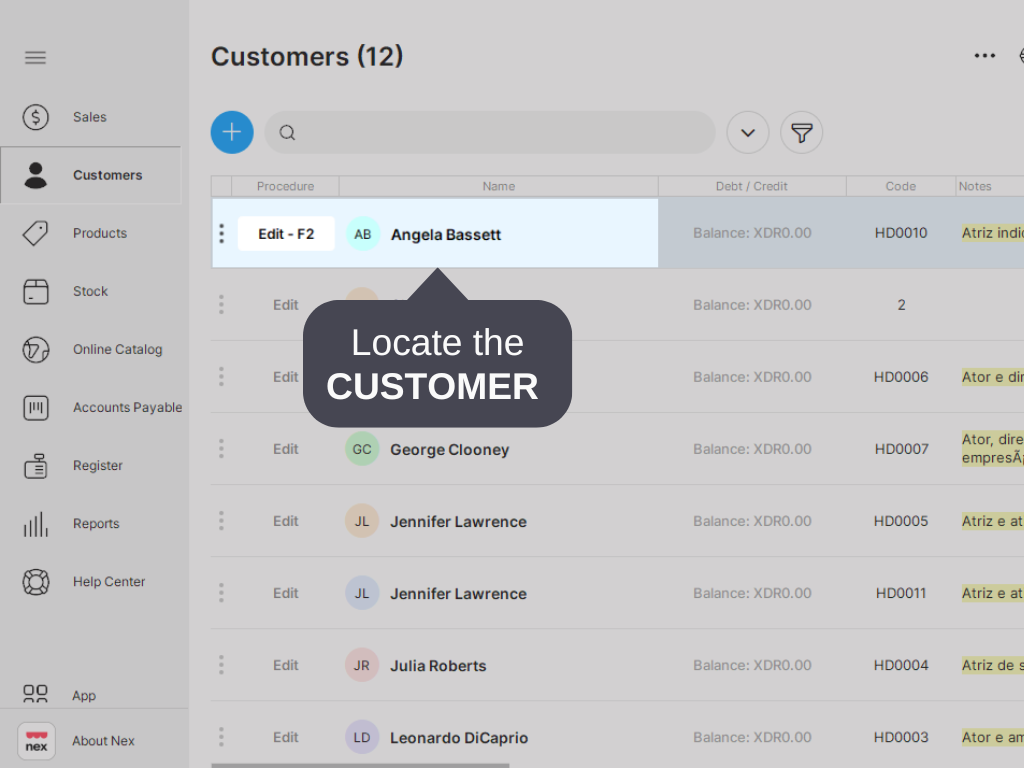1024x768 pixels.
Task: Click the Register cash machine icon
Action: [35, 466]
